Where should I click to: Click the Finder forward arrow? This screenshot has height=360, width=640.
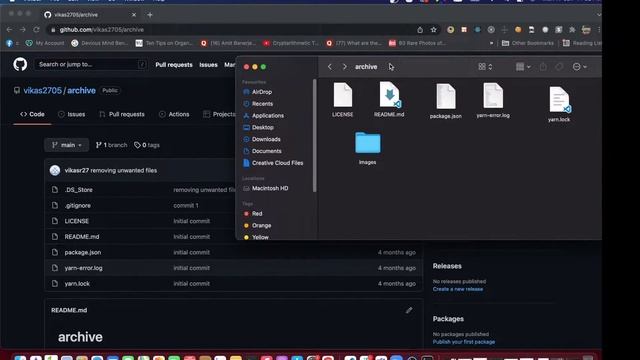coord(344,67)
